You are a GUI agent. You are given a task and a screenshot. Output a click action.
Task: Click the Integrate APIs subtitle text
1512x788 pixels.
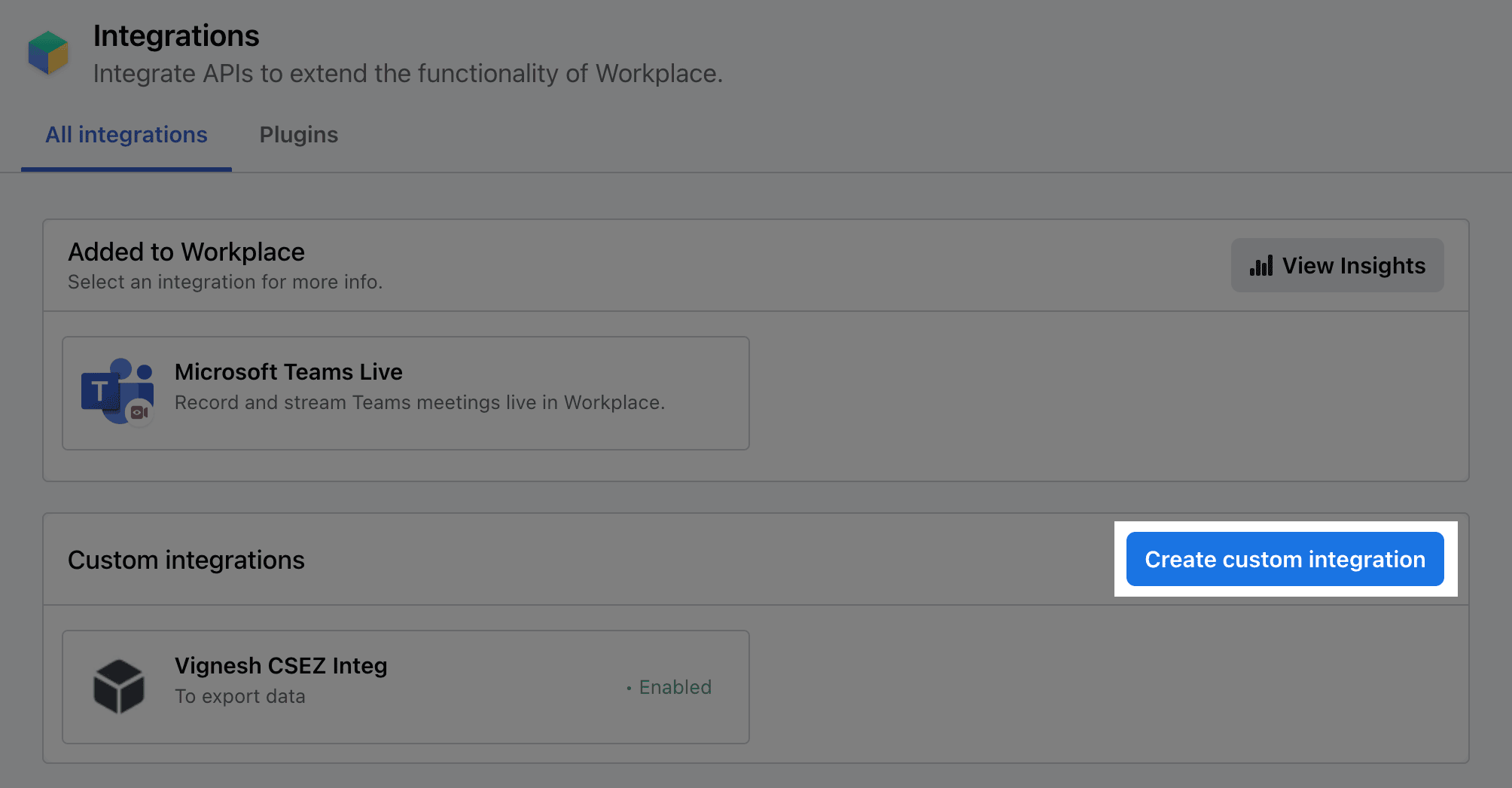pyautogui.click(x=407, y=74)
